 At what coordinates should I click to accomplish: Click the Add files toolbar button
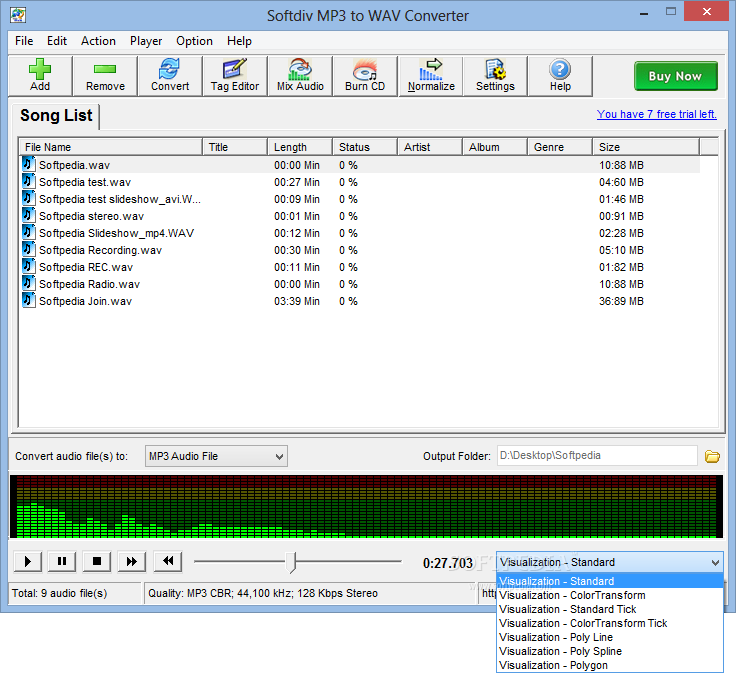click(40, 76)
